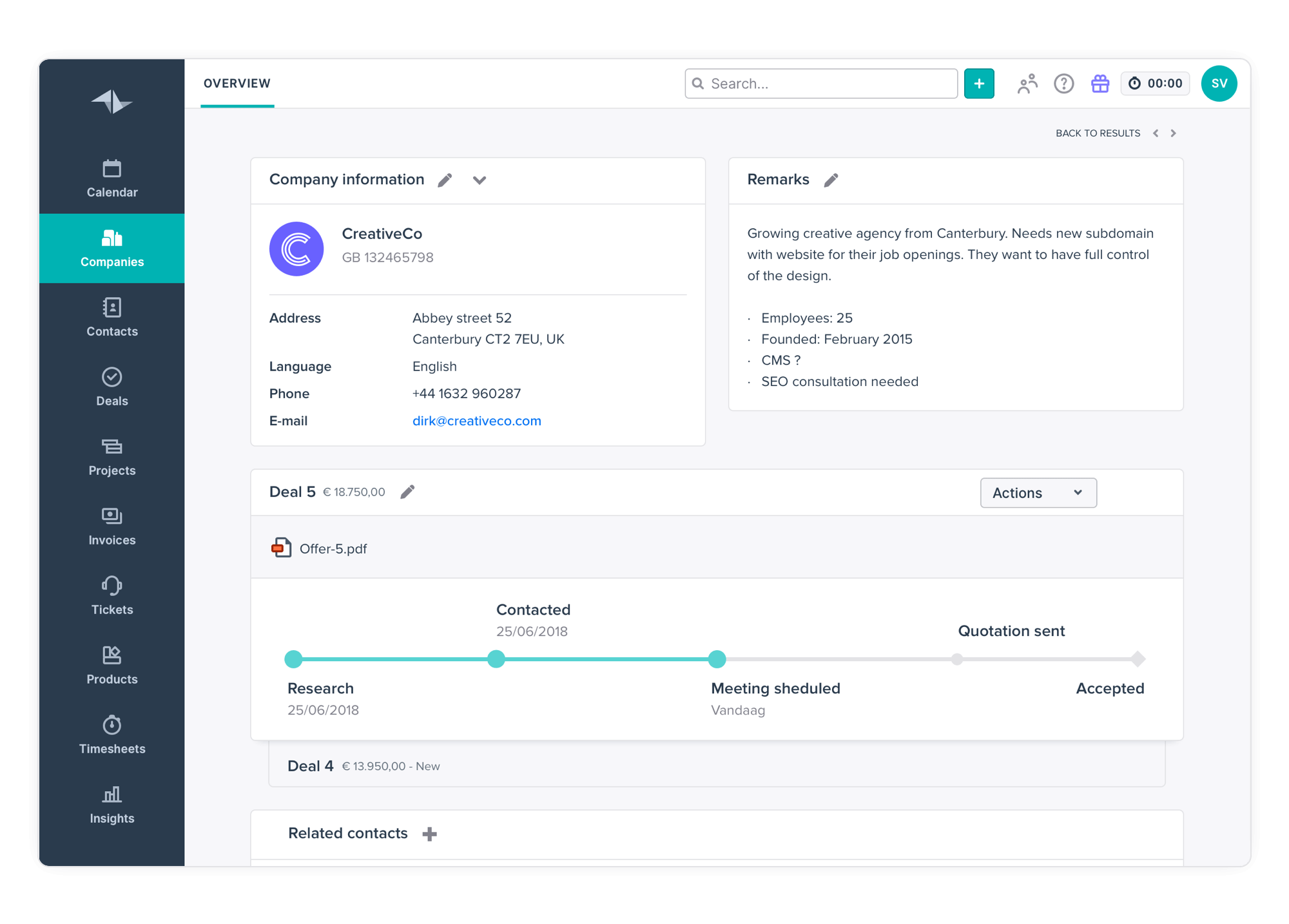Screen dimensions: 1289x924
Task: Open help question mark icon
Action: point(1063,84)
